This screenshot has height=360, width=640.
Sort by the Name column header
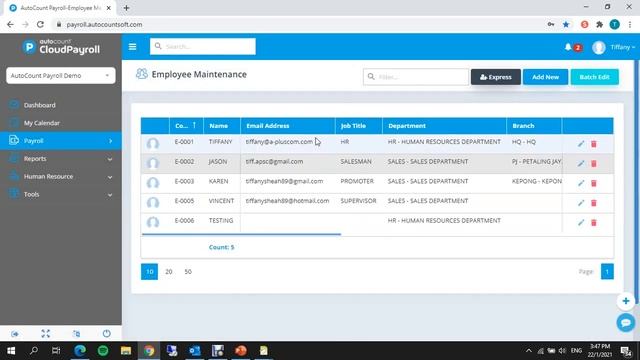[222, 126]
